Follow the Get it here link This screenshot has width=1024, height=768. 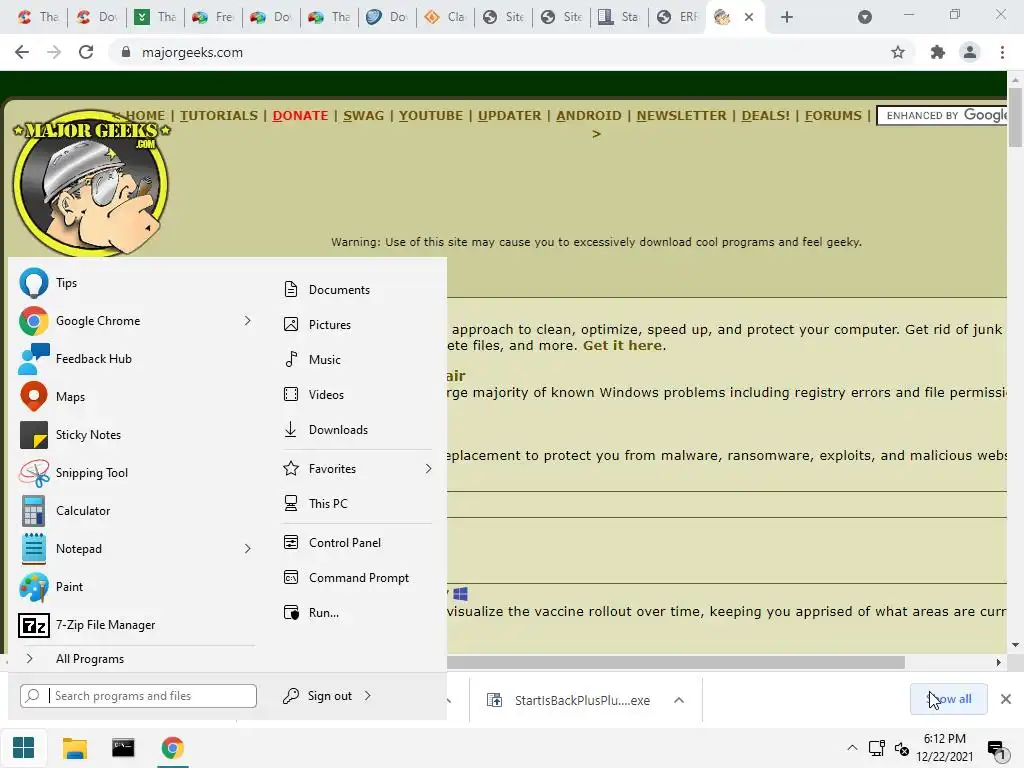coord(622,345)
